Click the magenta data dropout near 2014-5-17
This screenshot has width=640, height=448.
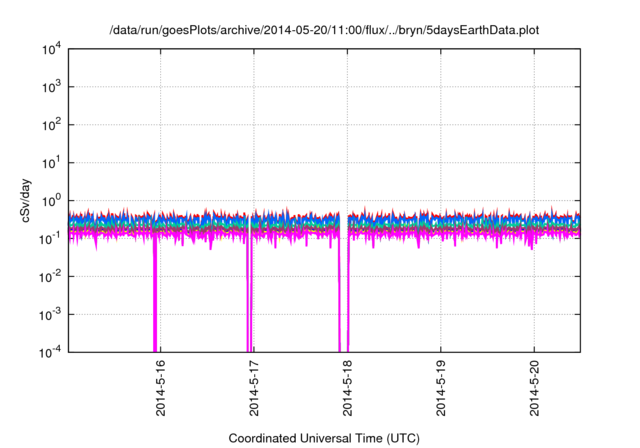coord(249,294)
